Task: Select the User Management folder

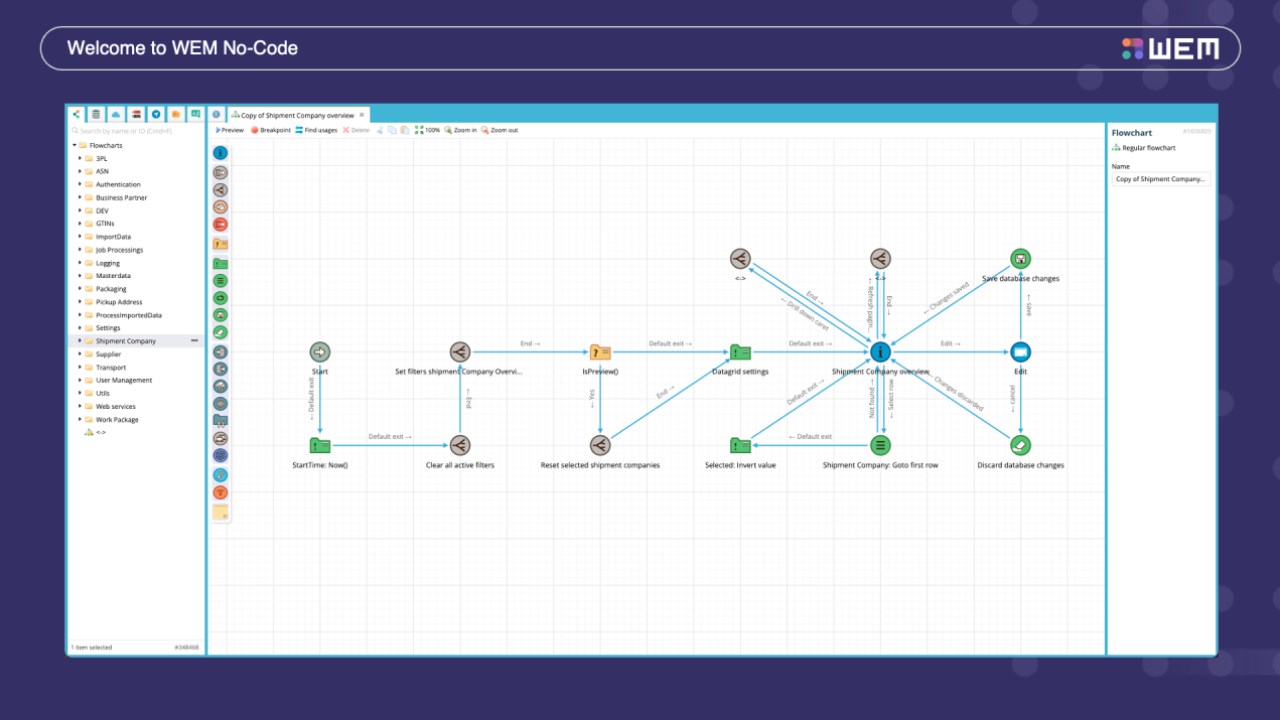Action: [x=124, y=380]
